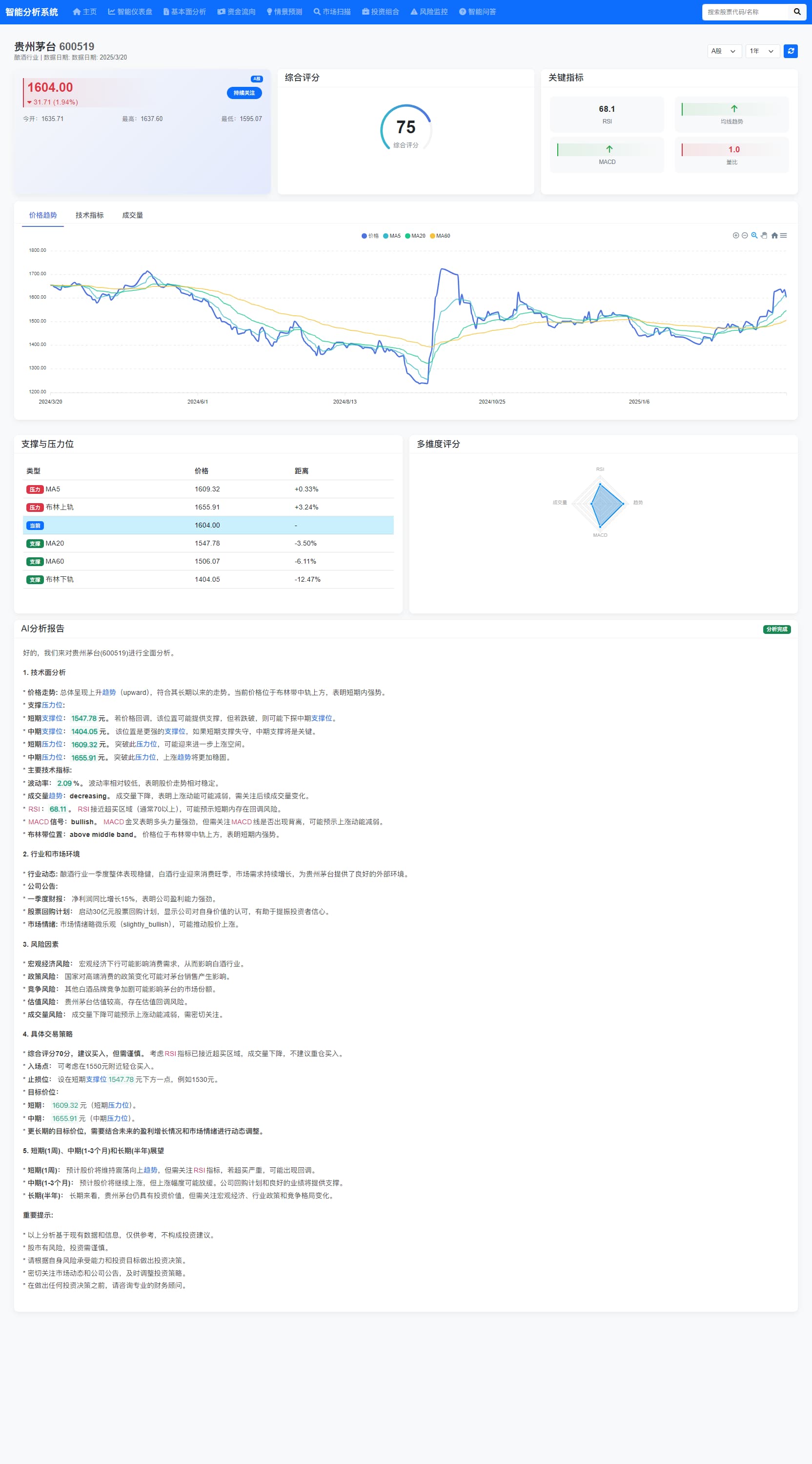Screen dimensions: 812x1464
Task: Open 资金流向 page
Action: (236, 12)
